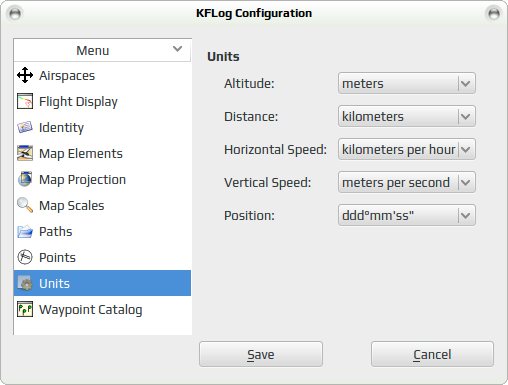
Task: Click the Paths folder icon
Action: [25, 231]
